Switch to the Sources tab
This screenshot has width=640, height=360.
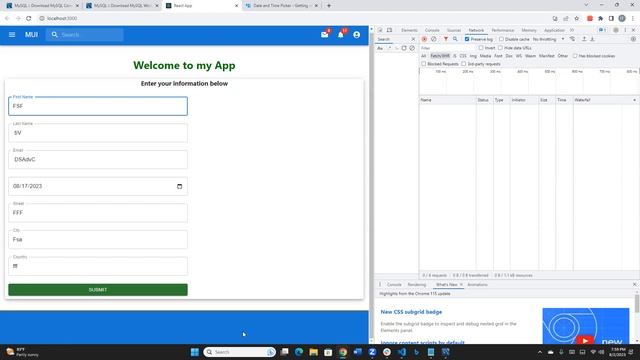tap(453, 30)
